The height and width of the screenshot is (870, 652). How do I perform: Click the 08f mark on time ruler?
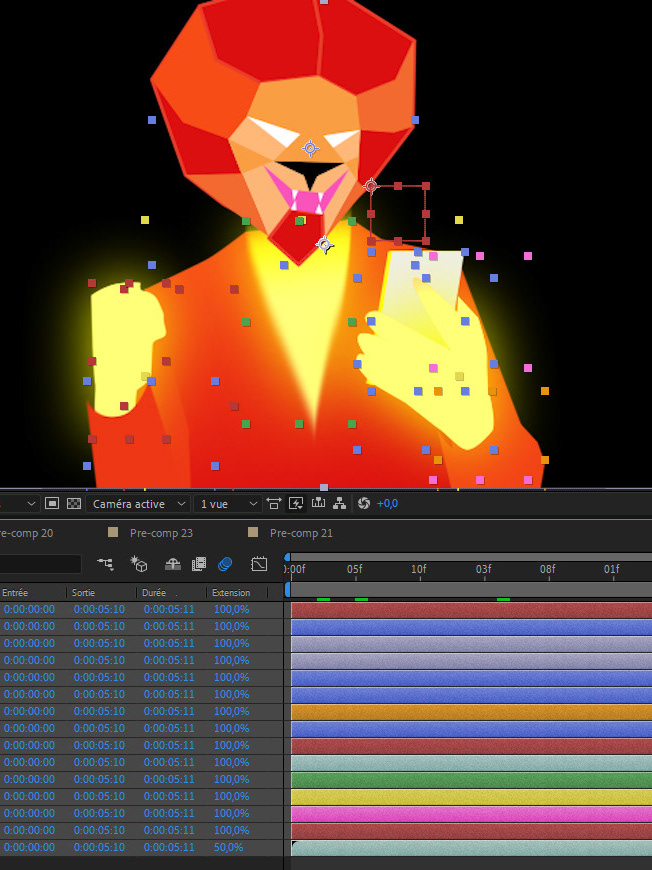point(548,569)
